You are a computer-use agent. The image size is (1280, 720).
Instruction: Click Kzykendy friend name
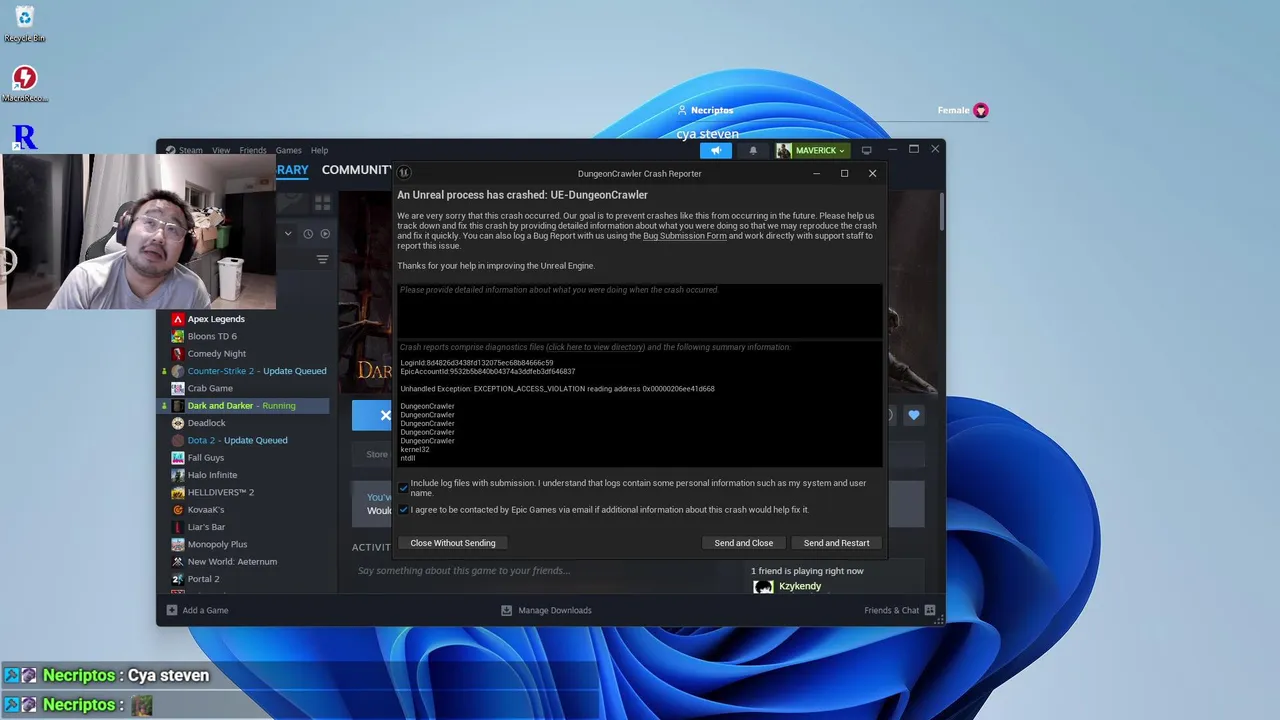[x=800, y=586]
